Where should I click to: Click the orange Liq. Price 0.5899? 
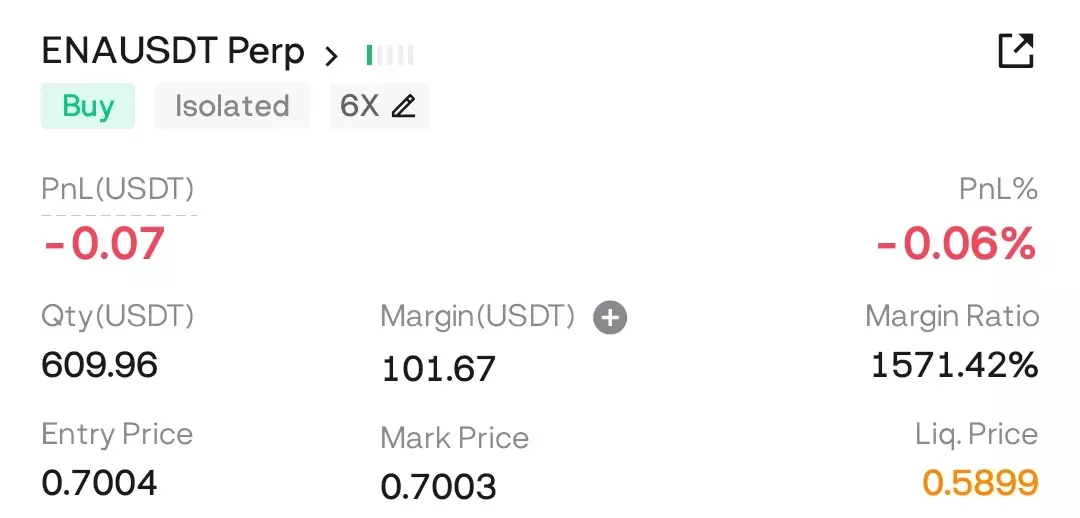(x=980, y=482)
